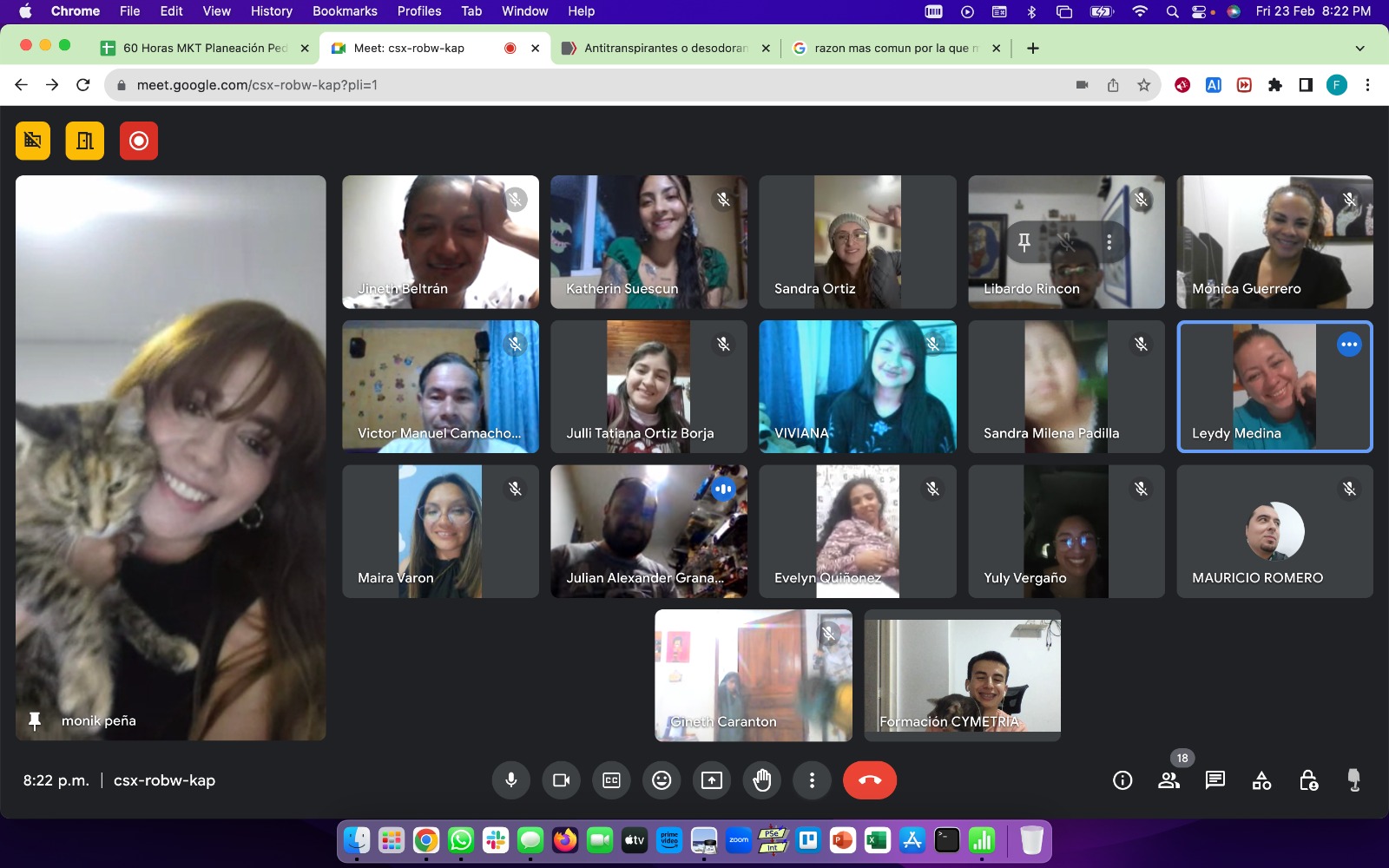Viewport: 1389px width, 868px height.
Task: Raise hand in the meeting
Action: point(761,780)
